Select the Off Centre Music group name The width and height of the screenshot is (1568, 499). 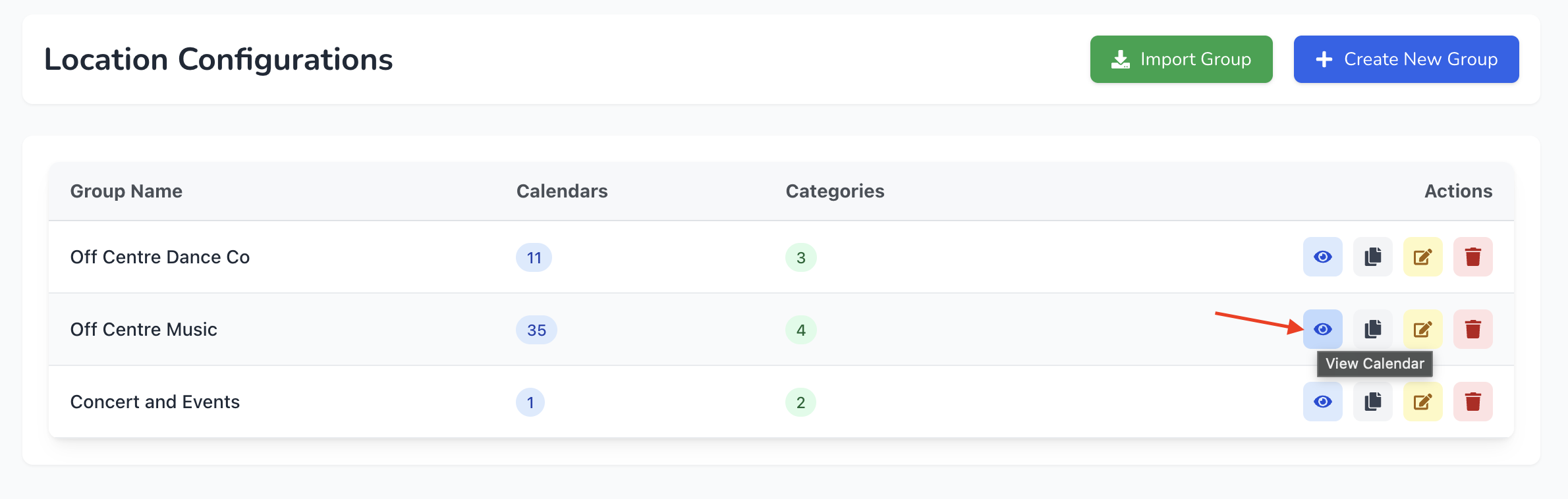pos(144,329)
